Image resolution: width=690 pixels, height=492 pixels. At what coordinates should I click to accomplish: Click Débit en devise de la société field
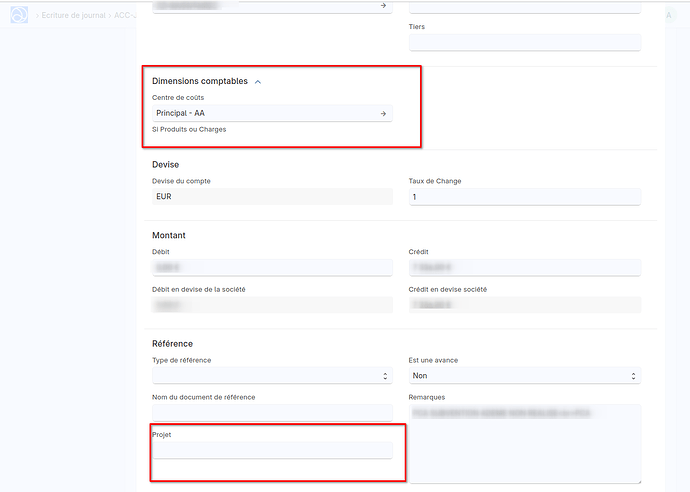tap(271, 305)
